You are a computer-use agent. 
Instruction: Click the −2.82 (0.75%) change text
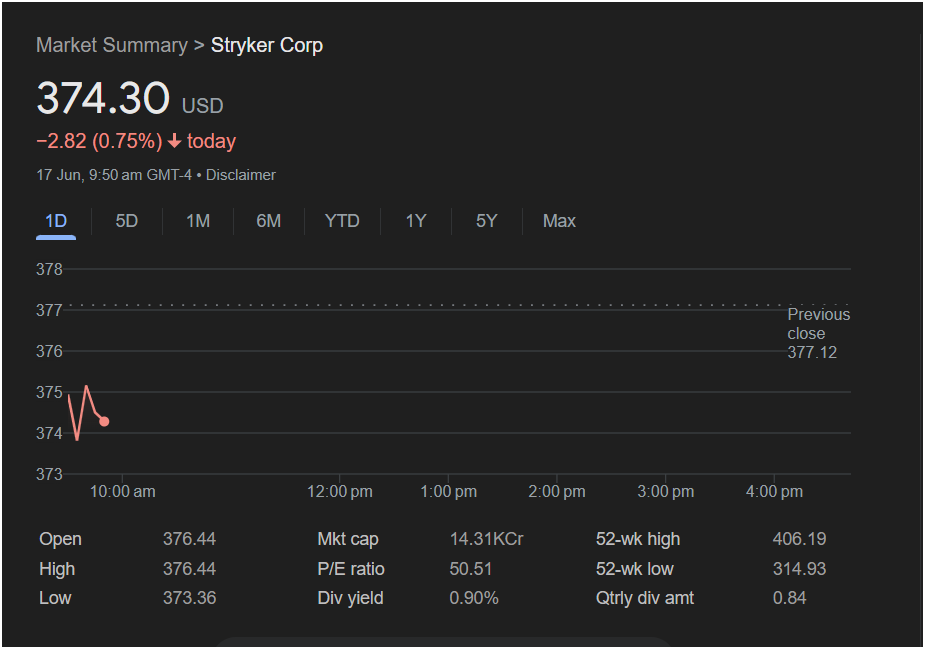pyautogui.click(x=99, y=141)
